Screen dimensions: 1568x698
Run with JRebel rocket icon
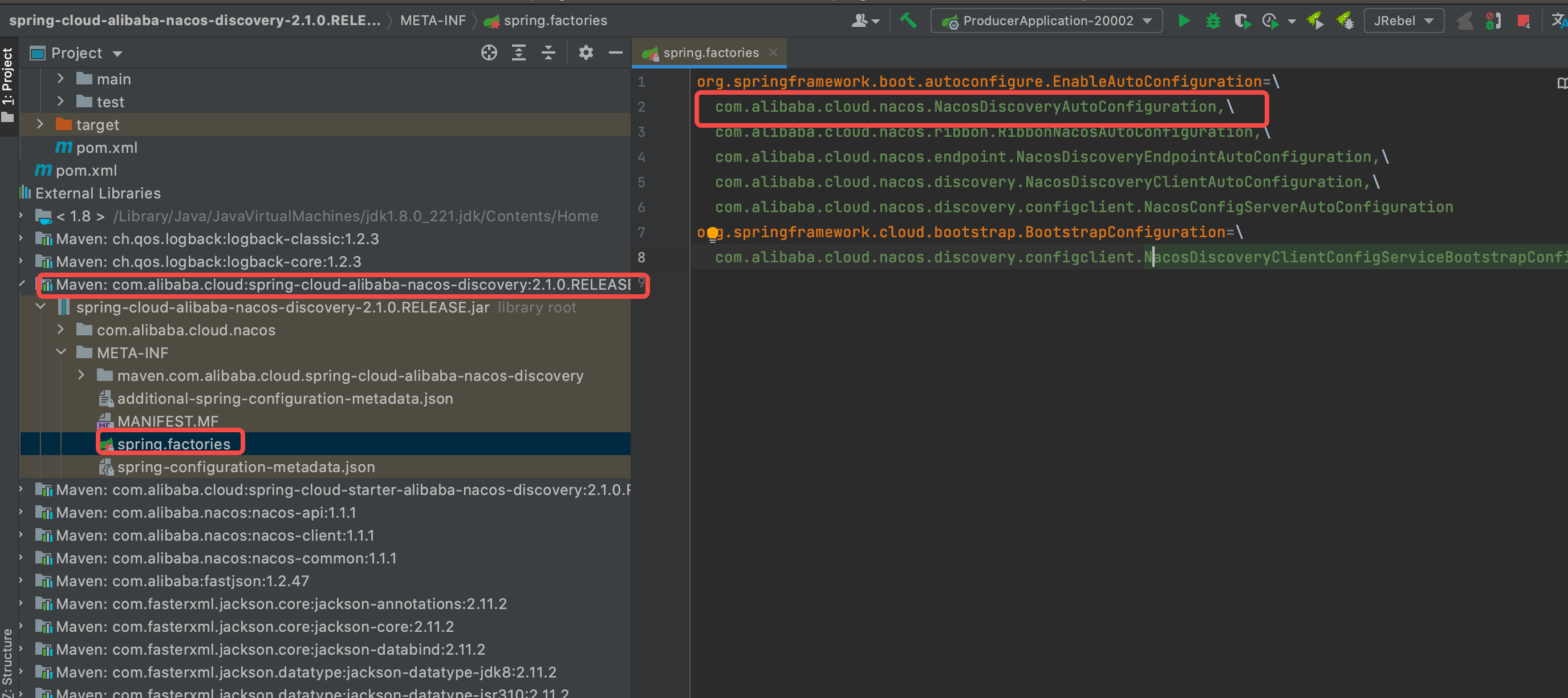(x=1315, y=21)
